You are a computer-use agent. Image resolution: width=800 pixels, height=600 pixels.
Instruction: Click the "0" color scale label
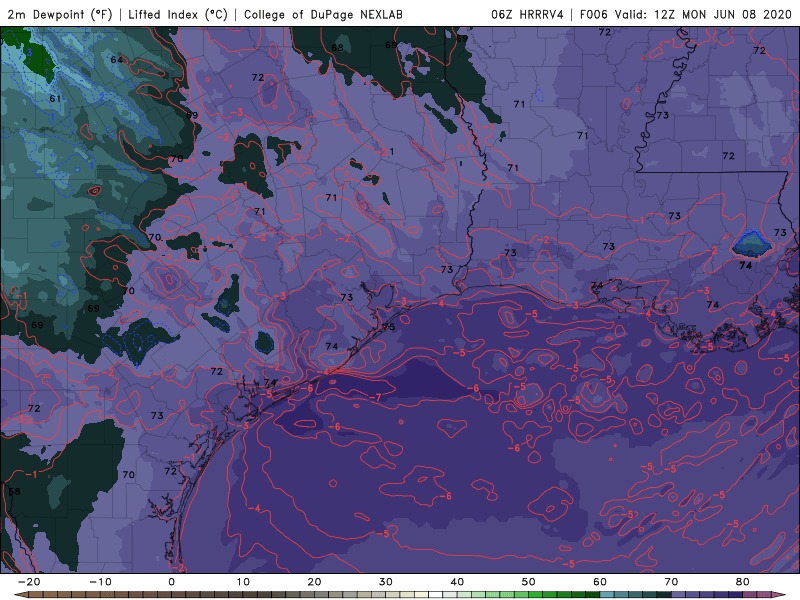tap(171, 582)
